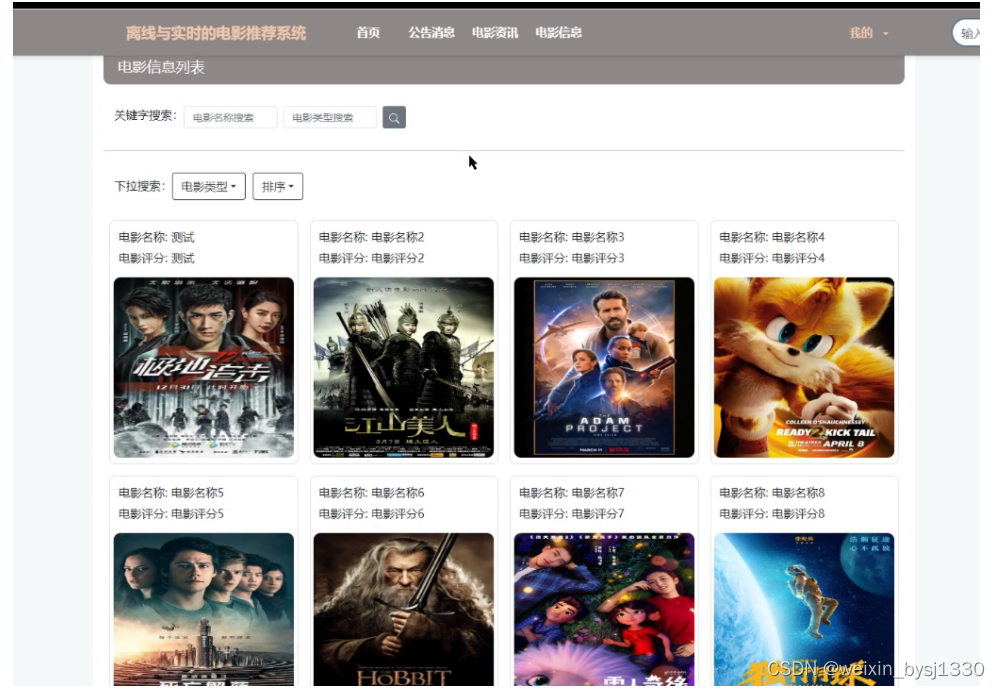
Task: Open The Hobbit movie poster
Action: (404, 609)
